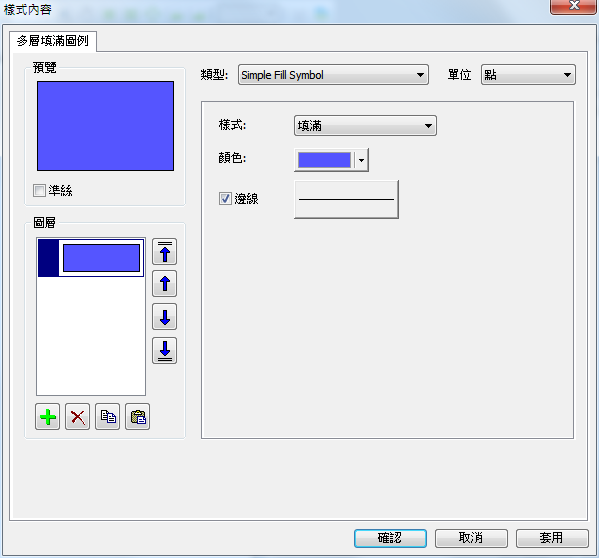
Task: Uncheck the 邊線 outline checkbox
Action: point(225,199)
